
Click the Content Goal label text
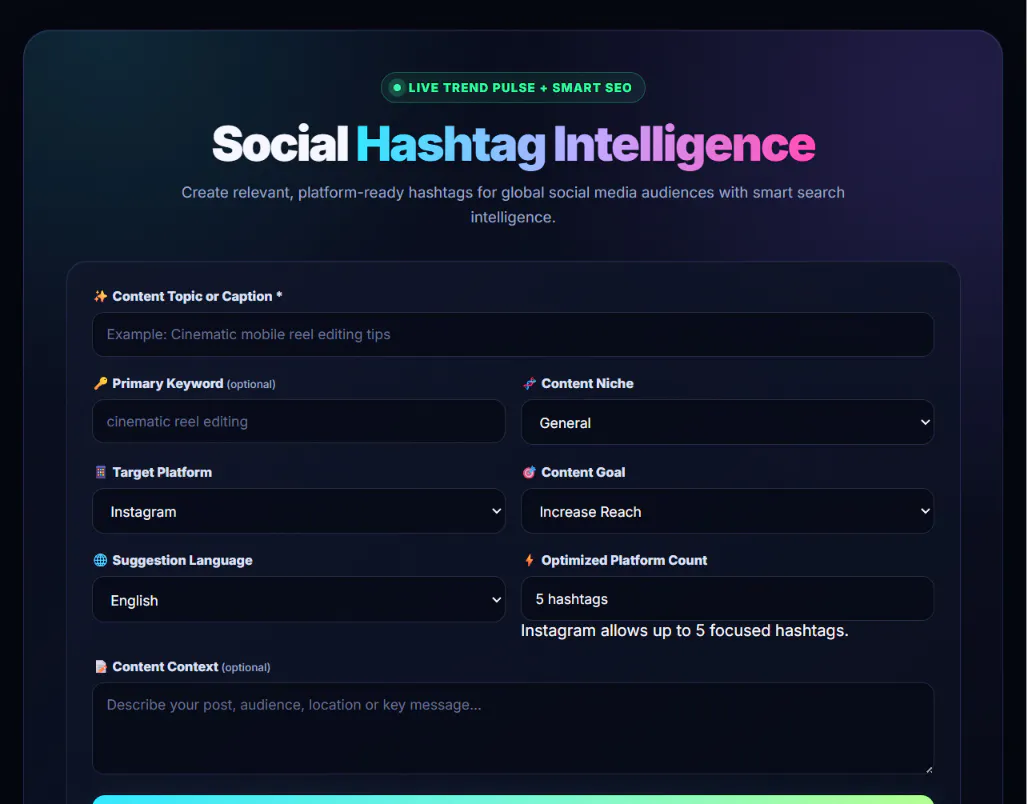coord(583,472)
